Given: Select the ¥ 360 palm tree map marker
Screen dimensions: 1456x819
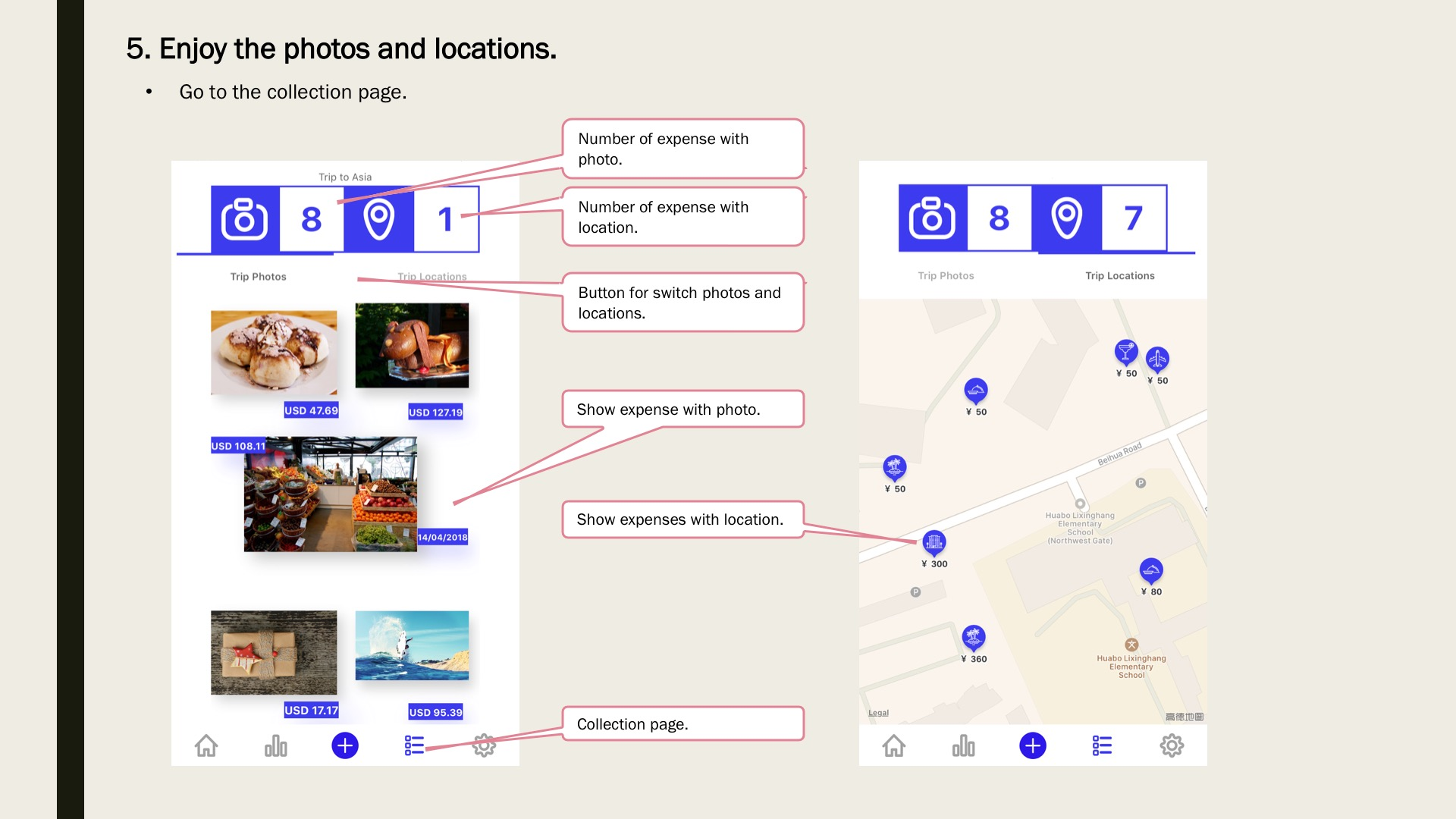Looking at the screenshot, I should point(974,637).
